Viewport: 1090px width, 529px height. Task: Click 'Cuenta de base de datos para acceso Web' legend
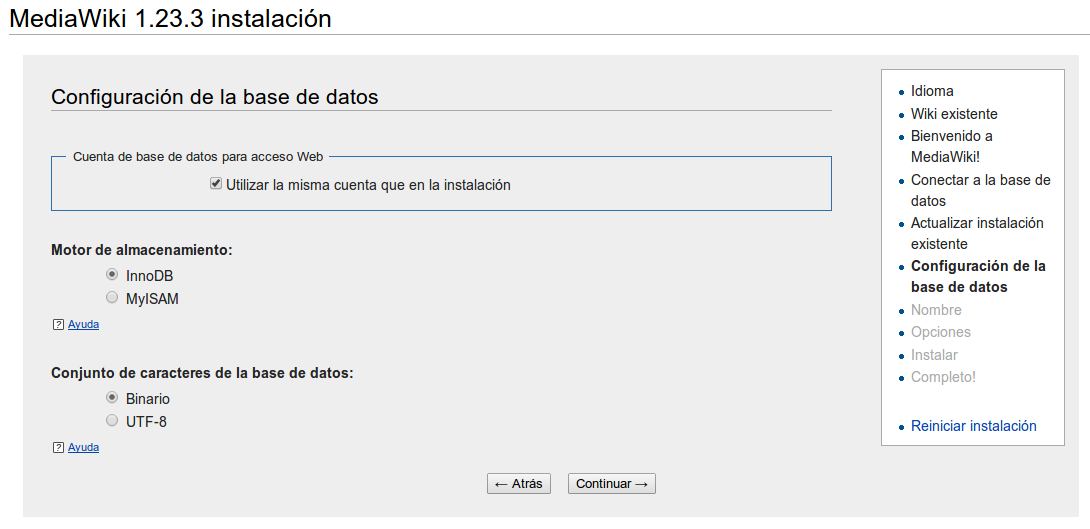click(x=198, y=157)
